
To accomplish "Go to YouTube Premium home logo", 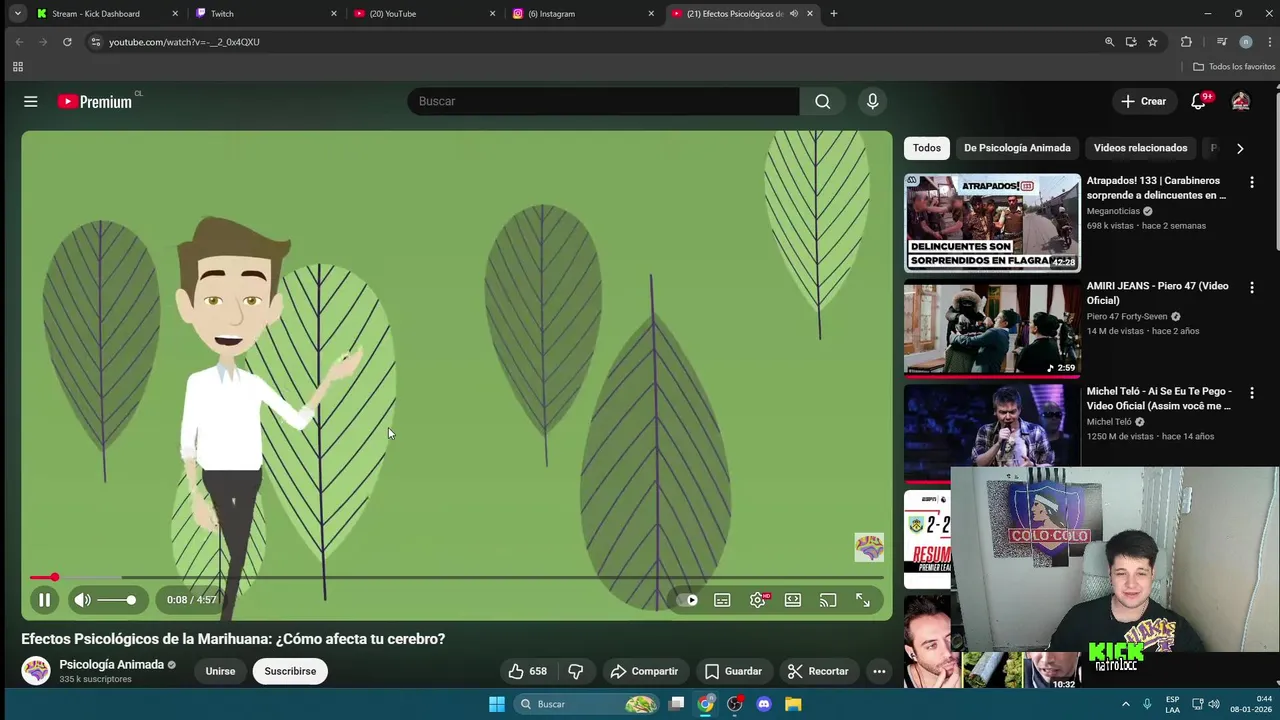I will 95,101.
